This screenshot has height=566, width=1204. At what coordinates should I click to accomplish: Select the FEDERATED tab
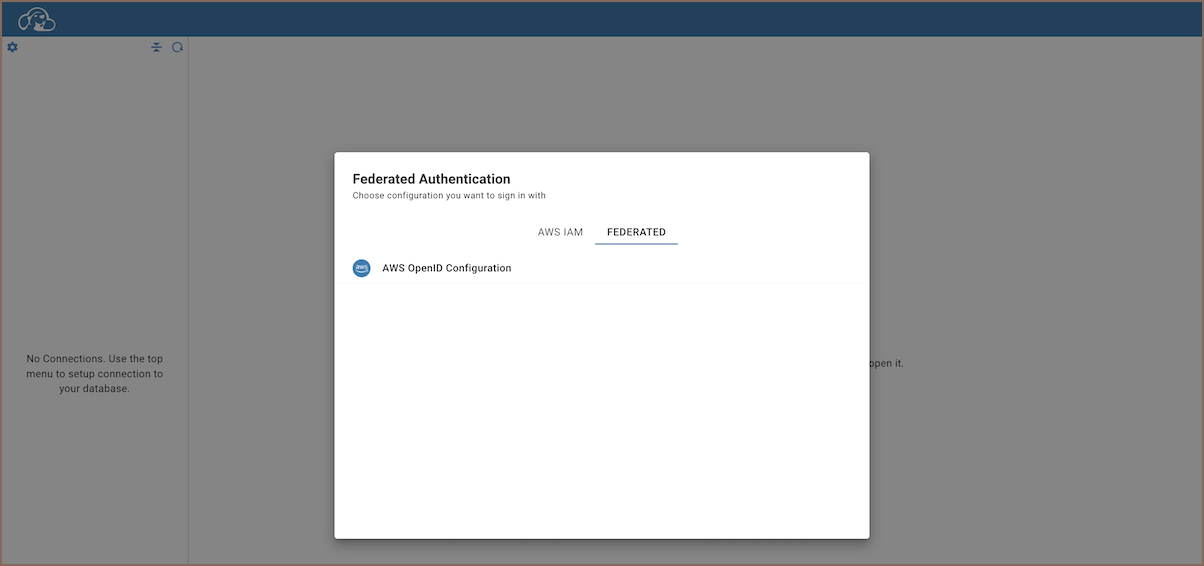pos(636,232)
